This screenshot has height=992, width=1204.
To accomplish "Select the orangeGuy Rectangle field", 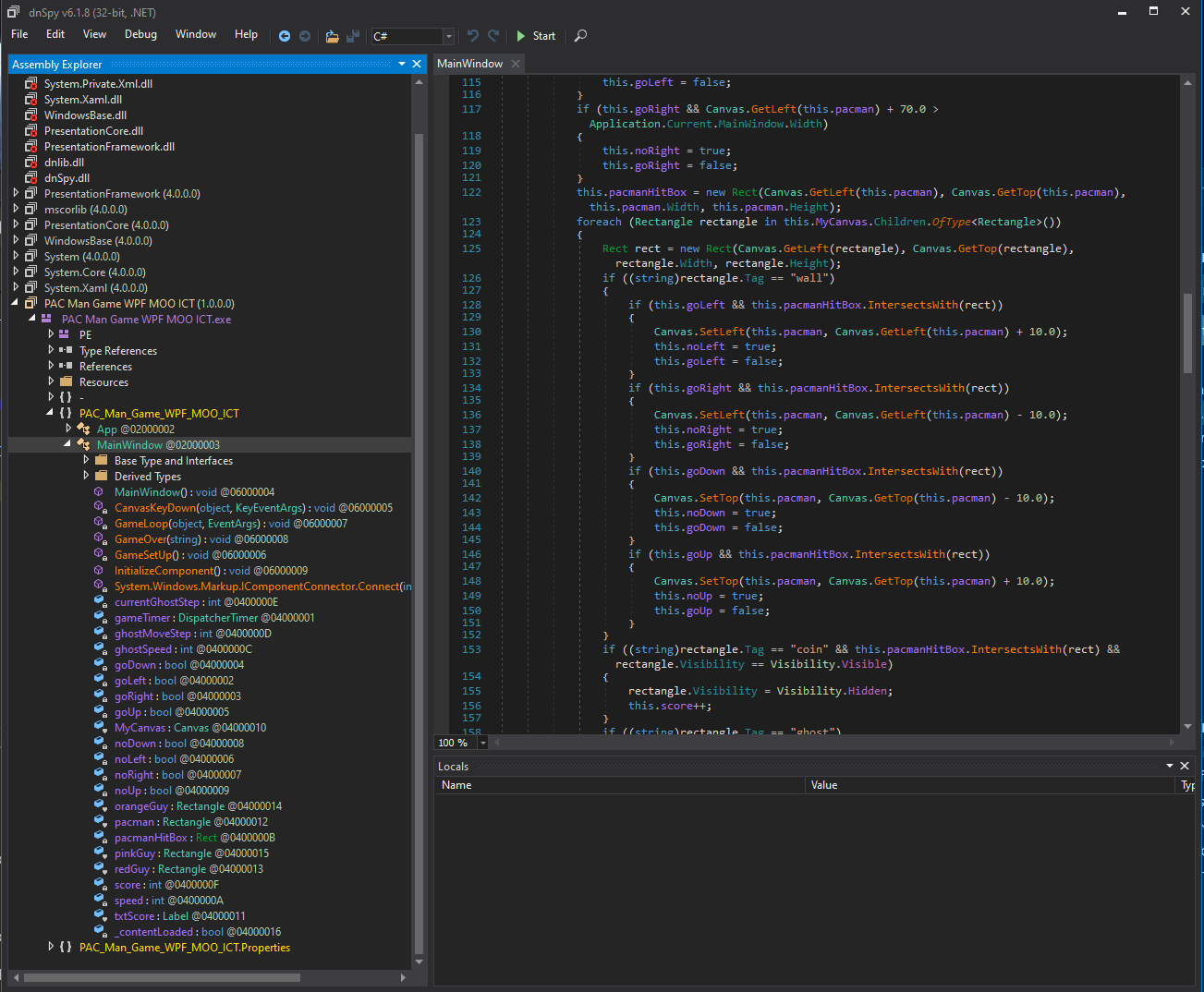I will (x=198, y=806).
